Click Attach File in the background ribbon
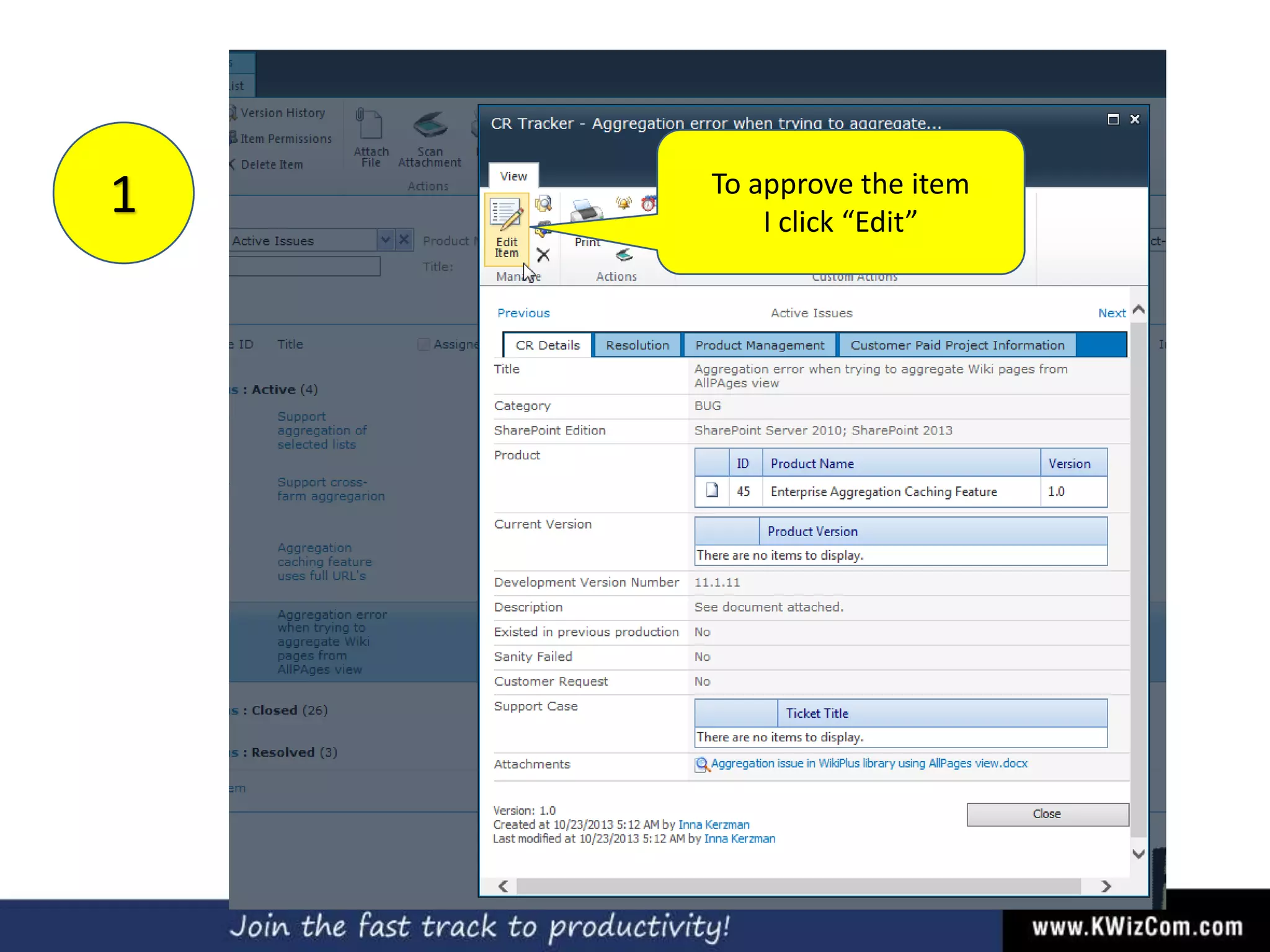 click(371, 138)
